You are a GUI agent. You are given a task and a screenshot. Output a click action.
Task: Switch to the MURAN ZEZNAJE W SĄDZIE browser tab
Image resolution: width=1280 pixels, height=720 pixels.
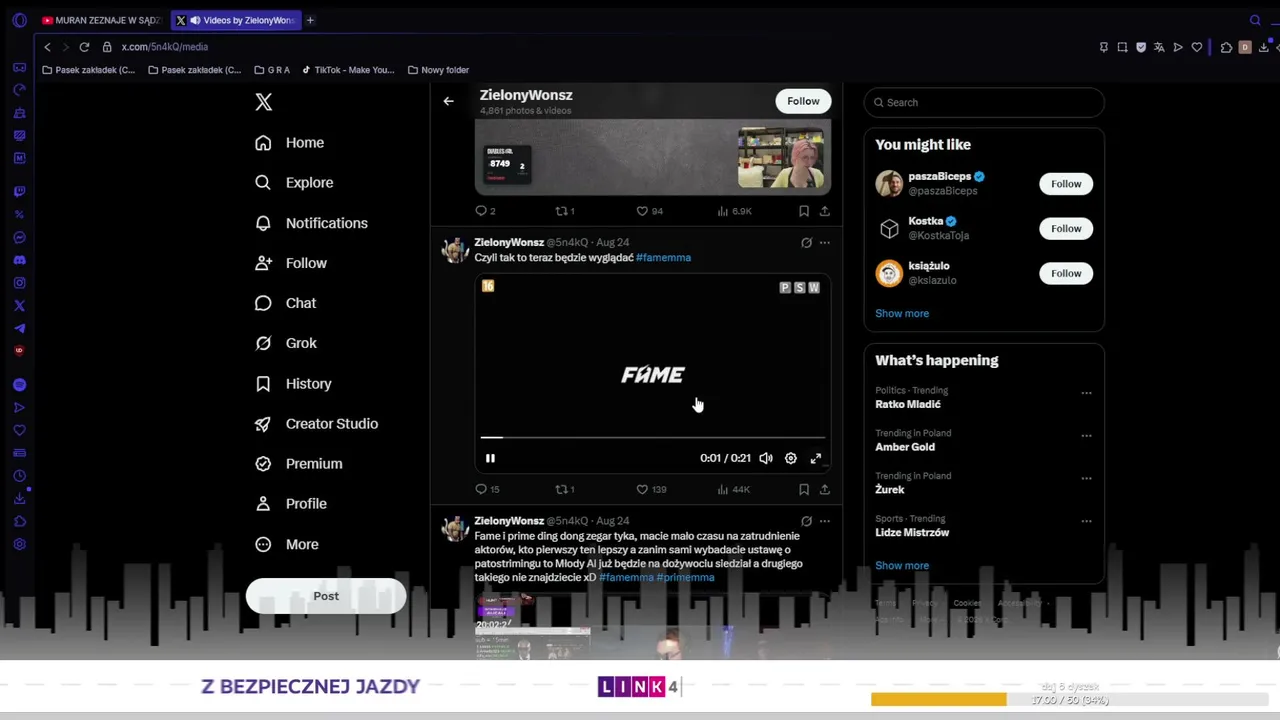101,20
